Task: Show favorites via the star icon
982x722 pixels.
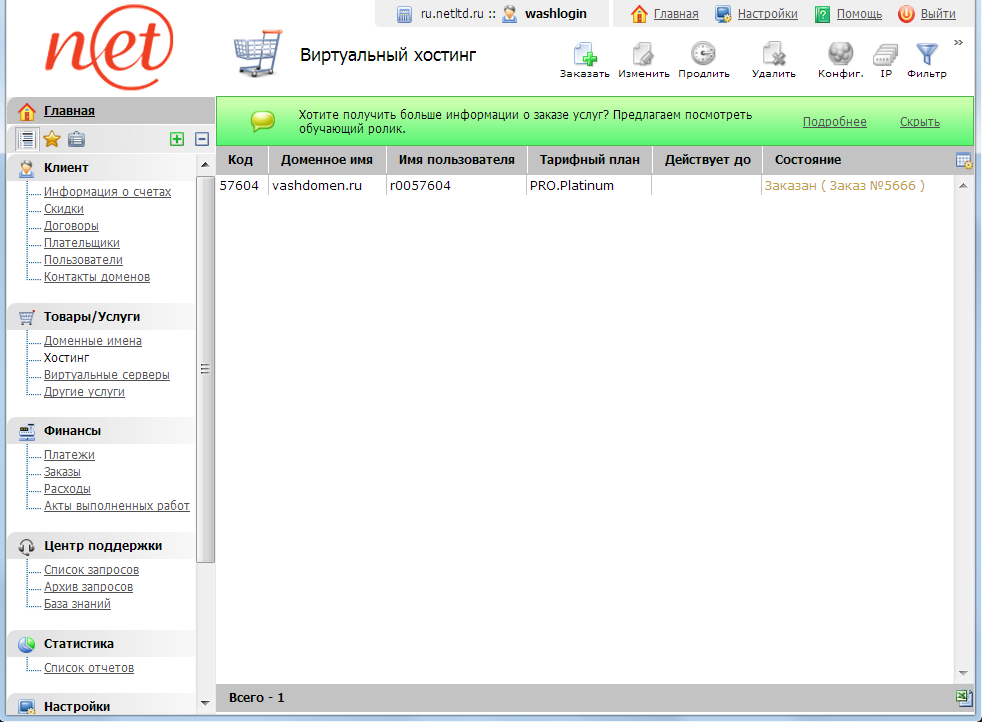Action: click(52, 139)
